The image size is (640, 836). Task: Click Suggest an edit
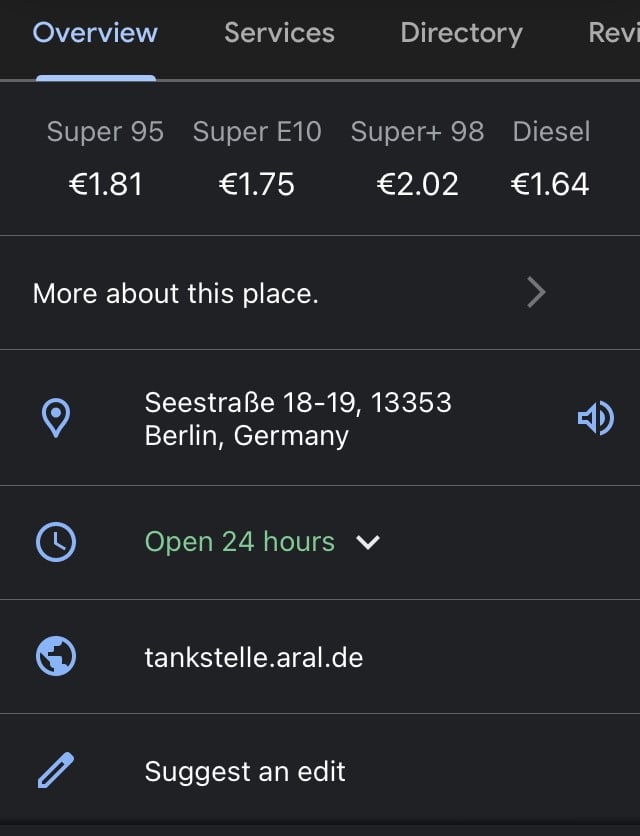(x=245, y=771)
